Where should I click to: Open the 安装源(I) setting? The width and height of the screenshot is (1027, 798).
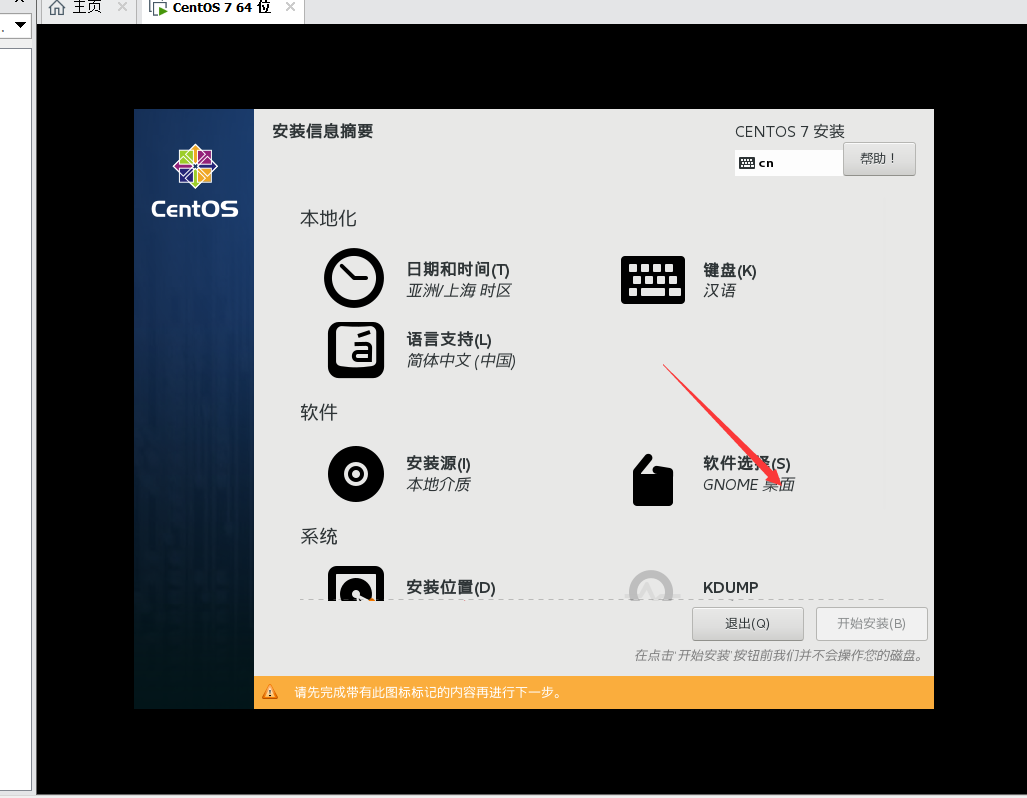click(438, 463)
